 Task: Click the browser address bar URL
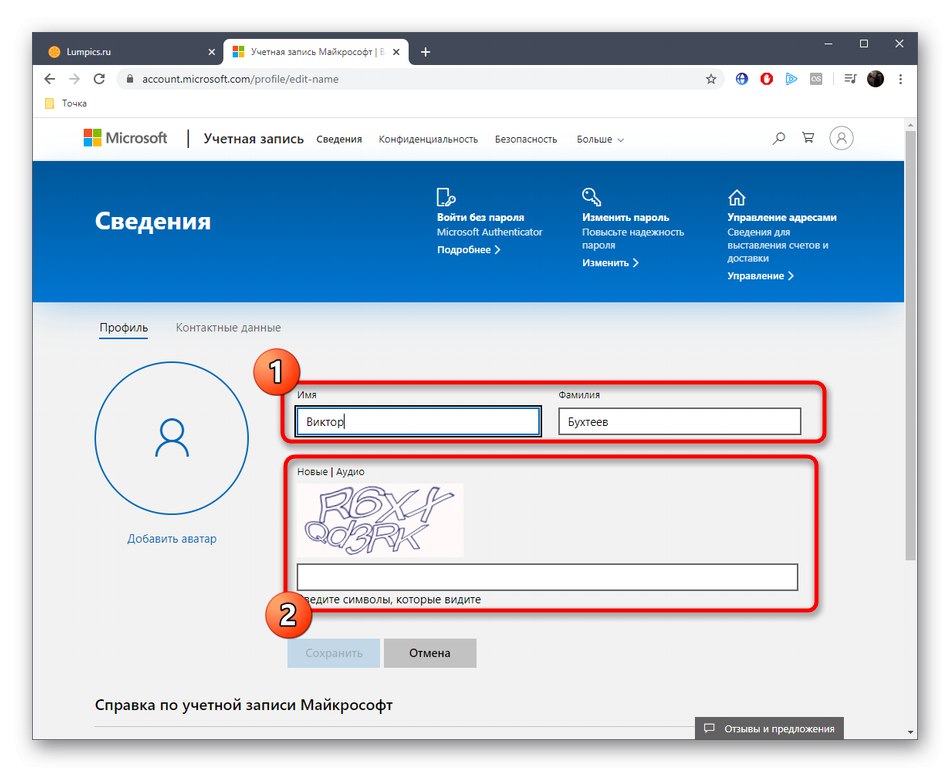coord(240,79)
